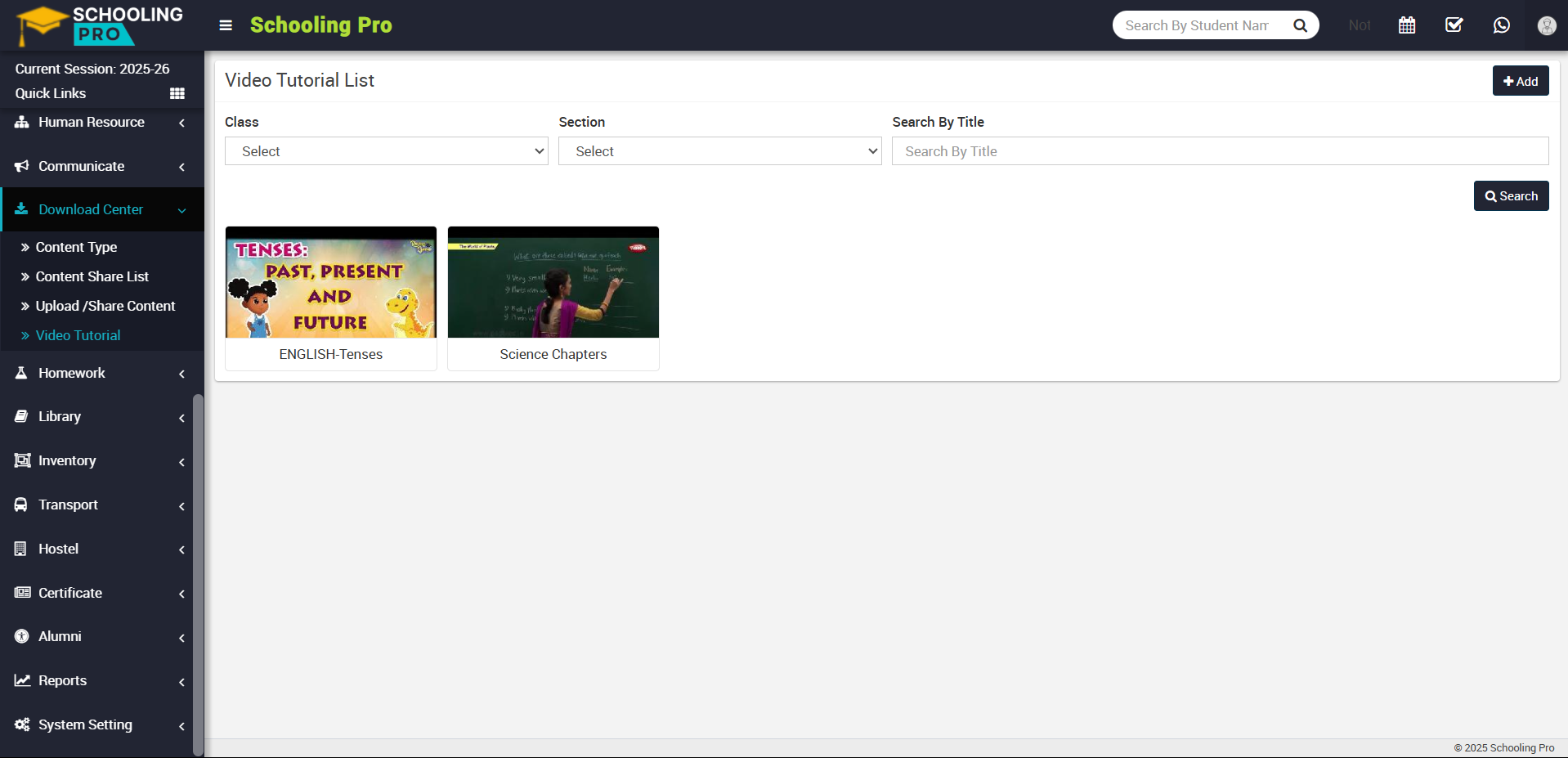Click the Transport bus icon
Image resolution: width=1568 pixels, height=758 pixels.
tap(22, 505)
